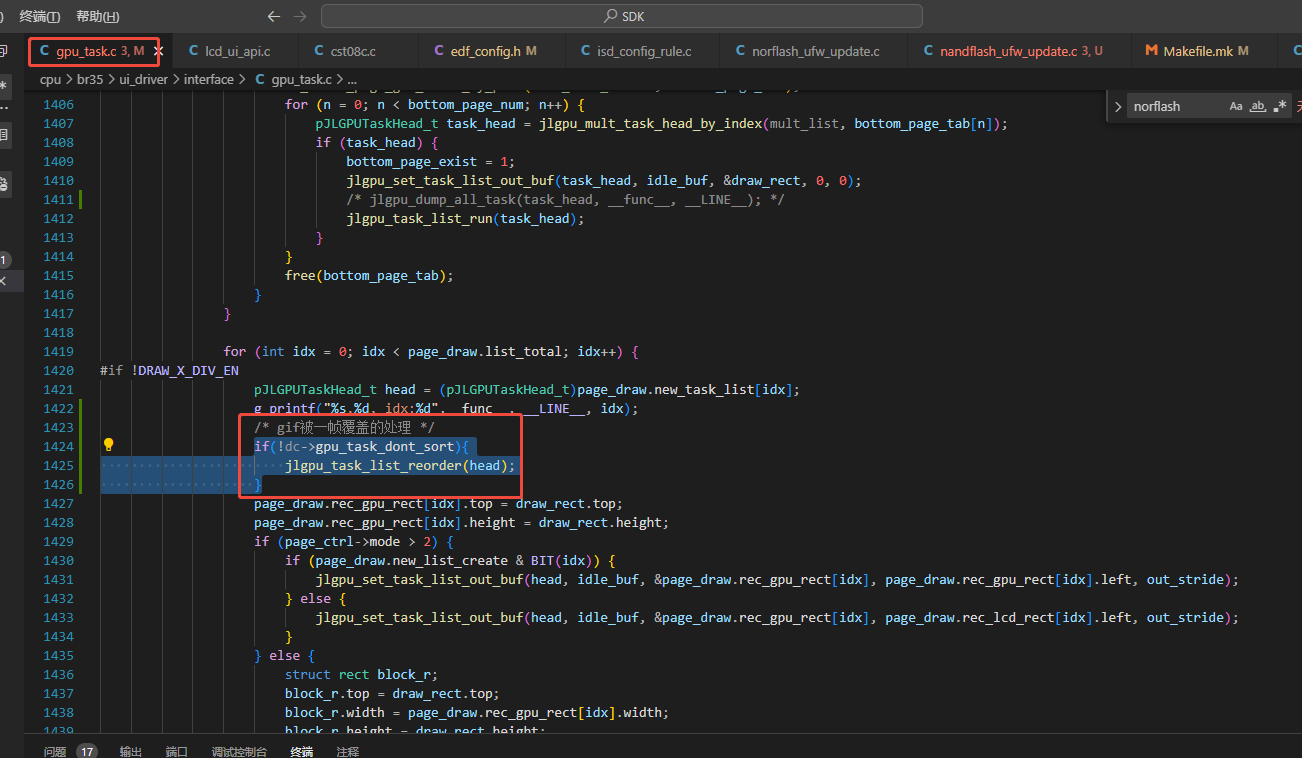
Task: Switch to the edf_config.h tab
Action: click(x=485, y=50)
